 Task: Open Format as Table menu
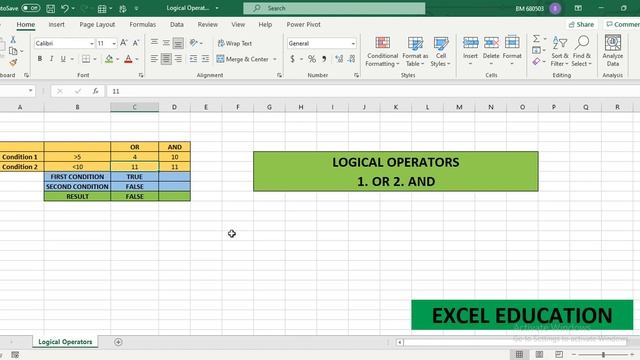[415, 51]
